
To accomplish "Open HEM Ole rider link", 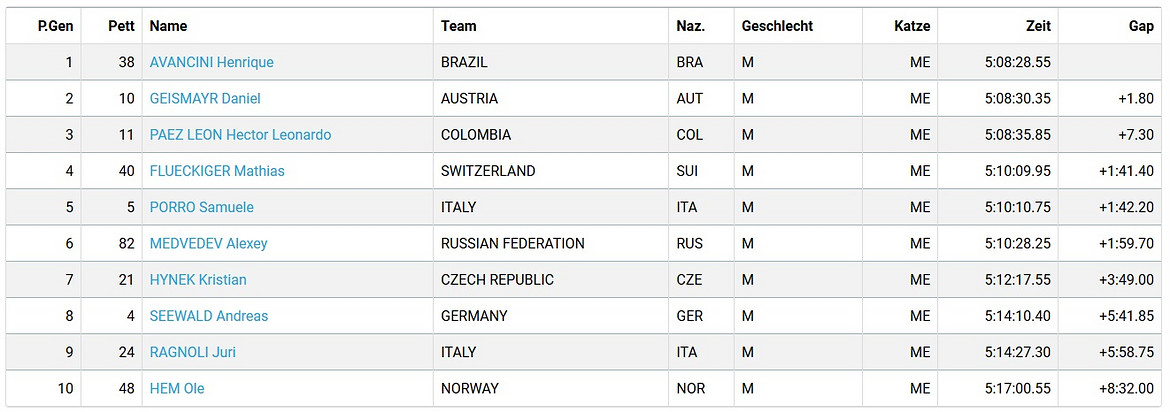I will click(177, 389).
